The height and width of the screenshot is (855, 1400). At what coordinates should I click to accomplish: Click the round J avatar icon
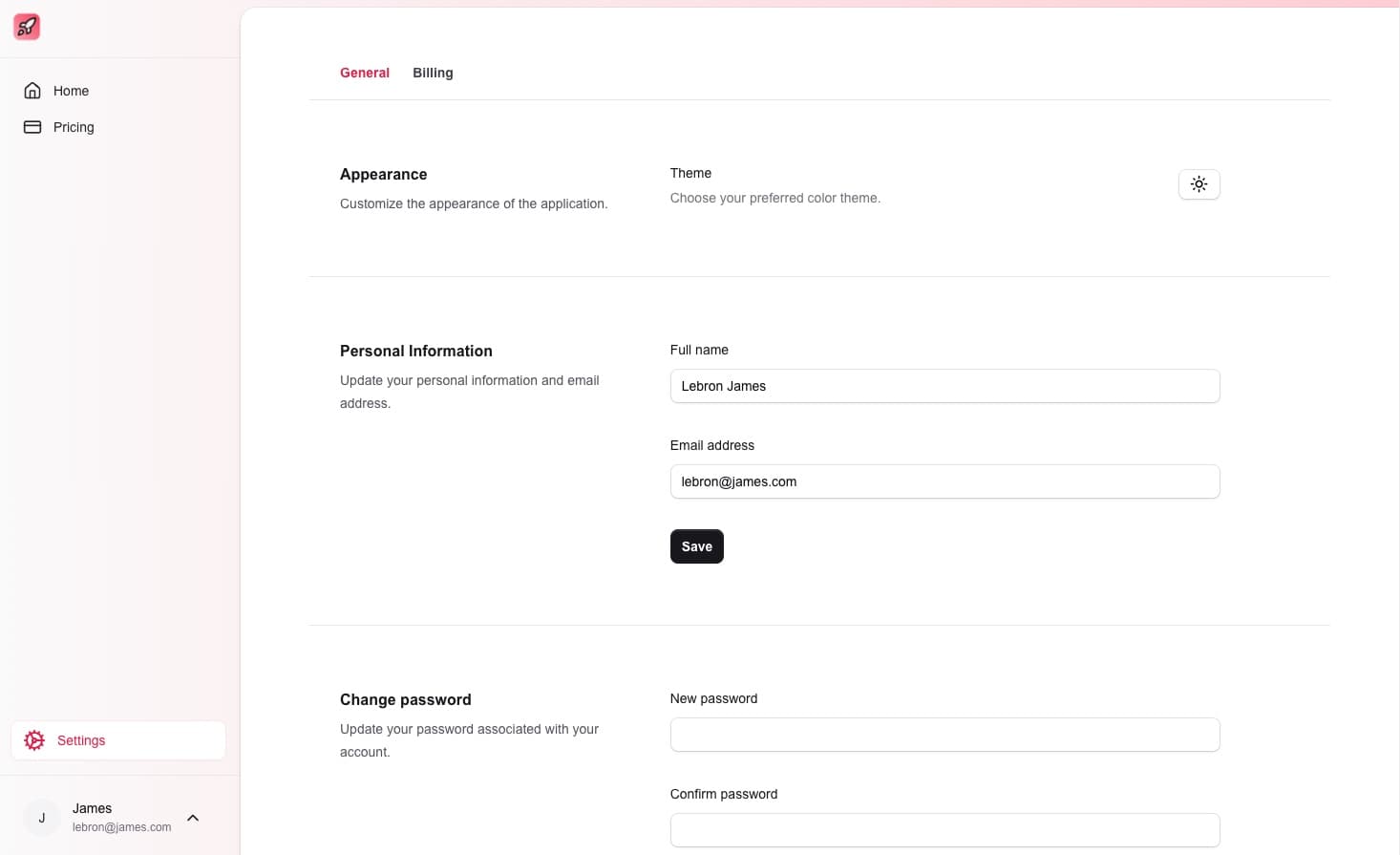(x=42, y=818)
